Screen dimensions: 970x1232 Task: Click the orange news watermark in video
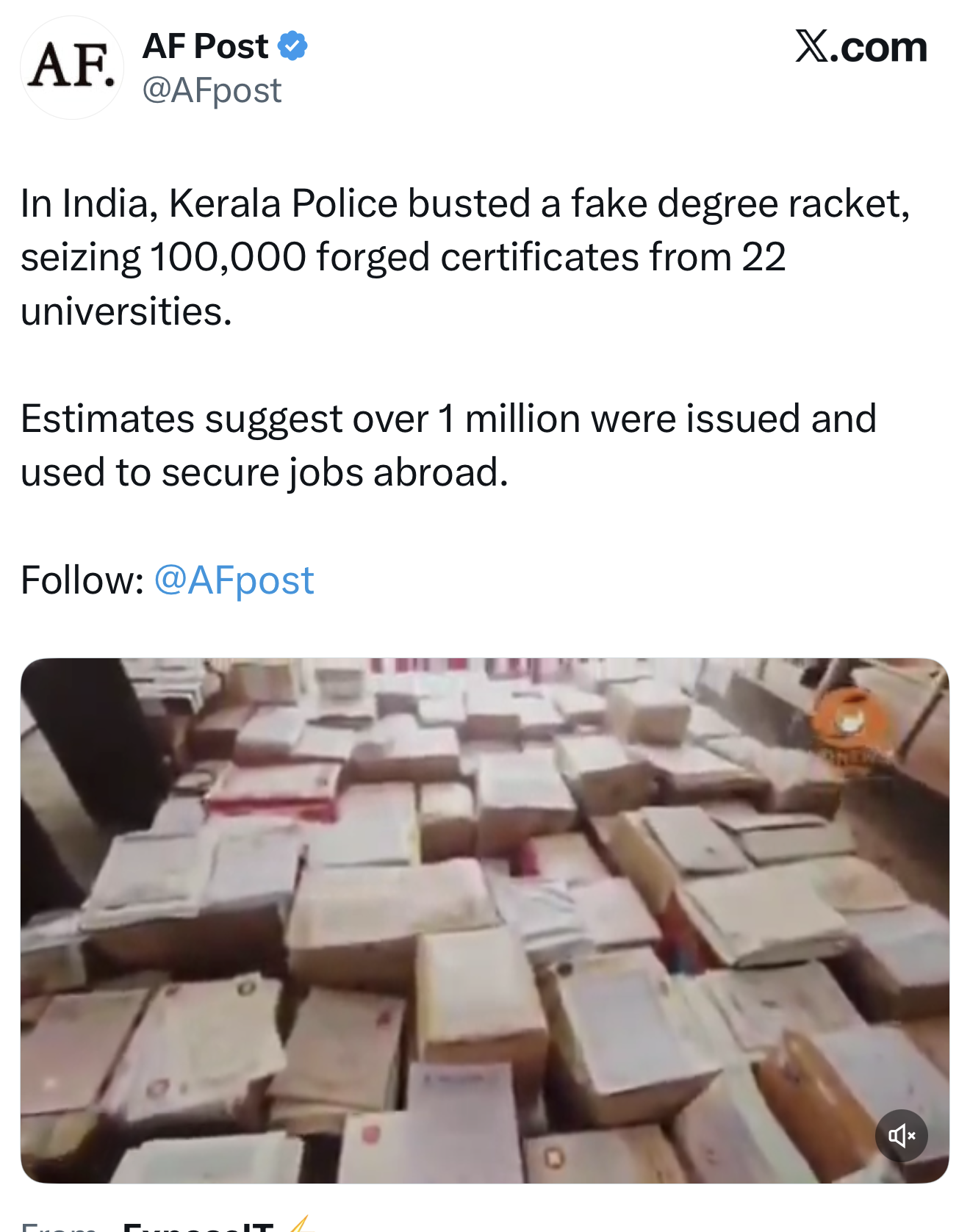tap(851, 724)
